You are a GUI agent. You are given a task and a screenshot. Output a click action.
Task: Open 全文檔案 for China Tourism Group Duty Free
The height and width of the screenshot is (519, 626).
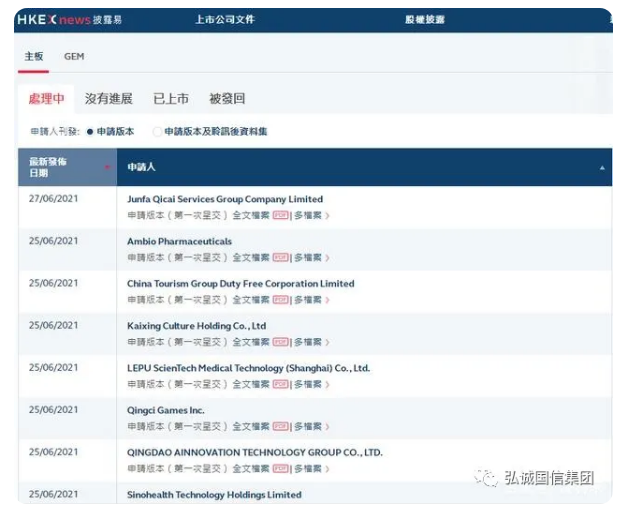point(251,300)
